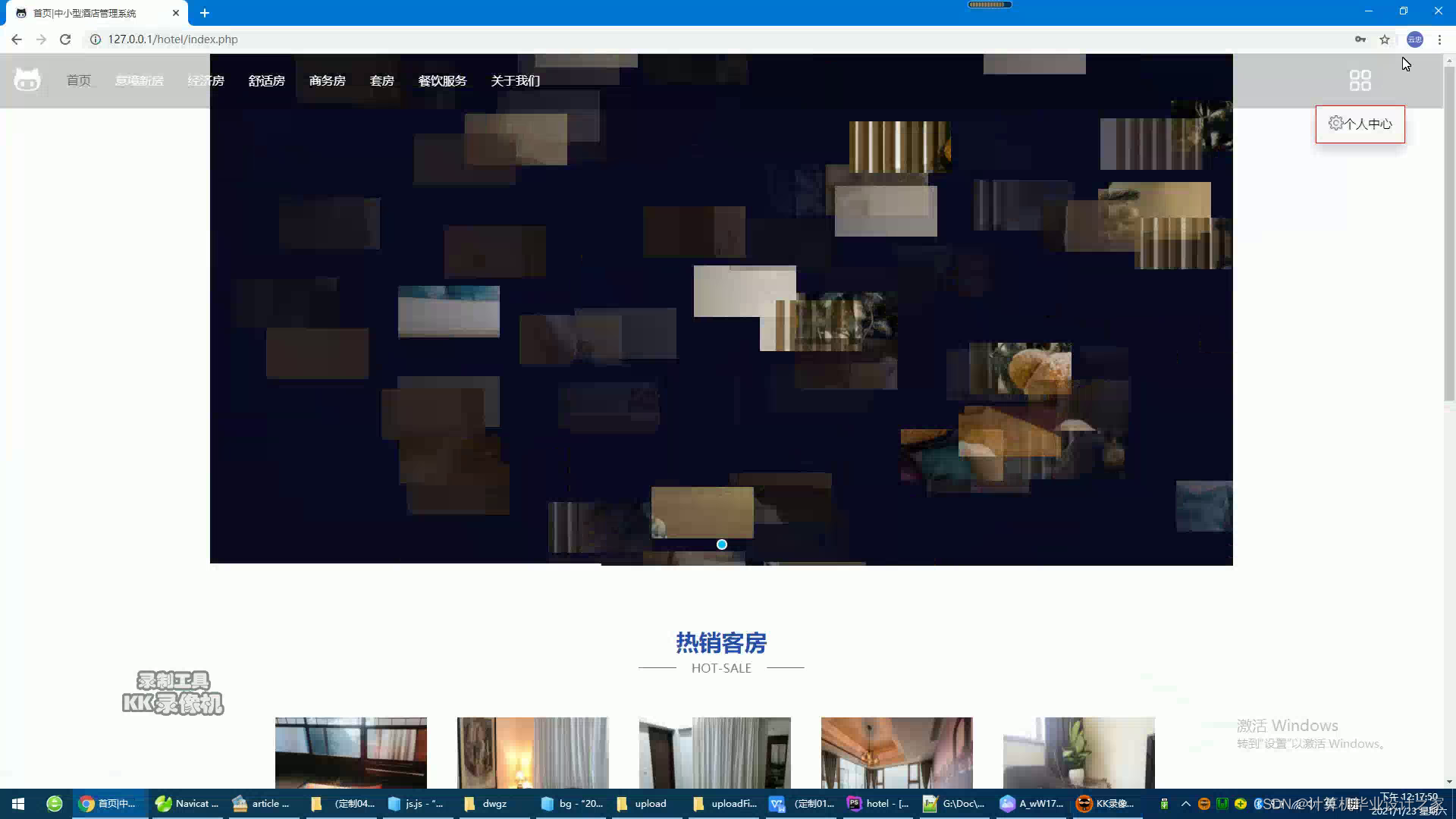Open second hot-sale room thumbnail
The height and width of the screenshot is (819, 1456).
pos(533,753)
